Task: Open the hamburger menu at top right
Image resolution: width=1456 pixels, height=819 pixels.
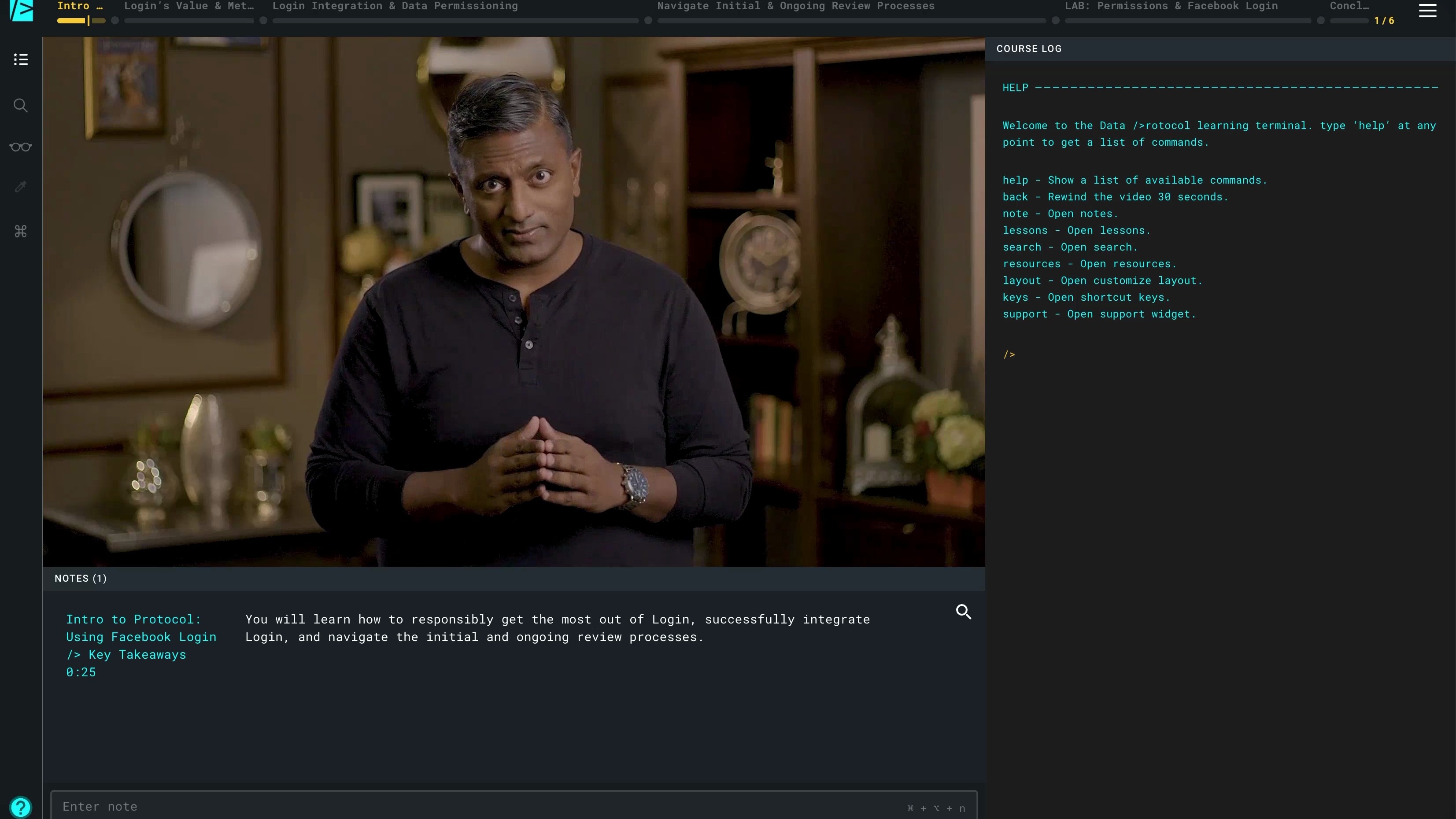Action: click(x=1427, y=11)
